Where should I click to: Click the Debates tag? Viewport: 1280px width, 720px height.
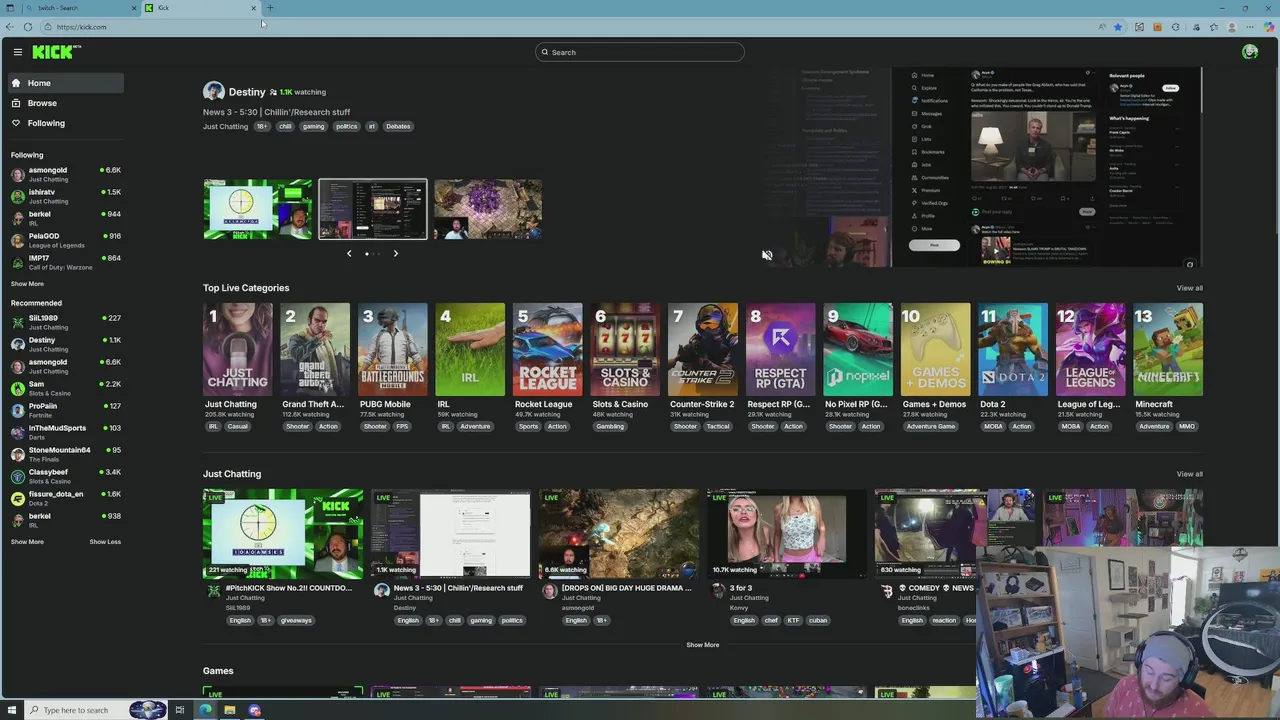click(x=398, y=126)
